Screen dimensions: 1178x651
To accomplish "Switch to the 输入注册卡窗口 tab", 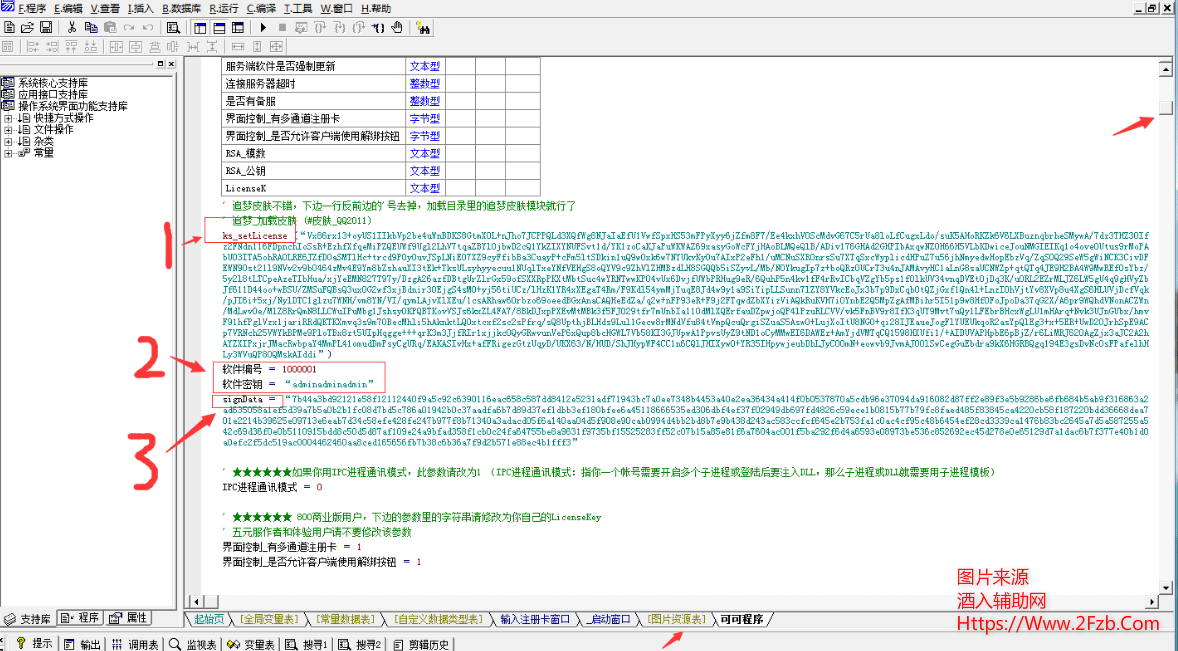I will click(x=535, y=620).
